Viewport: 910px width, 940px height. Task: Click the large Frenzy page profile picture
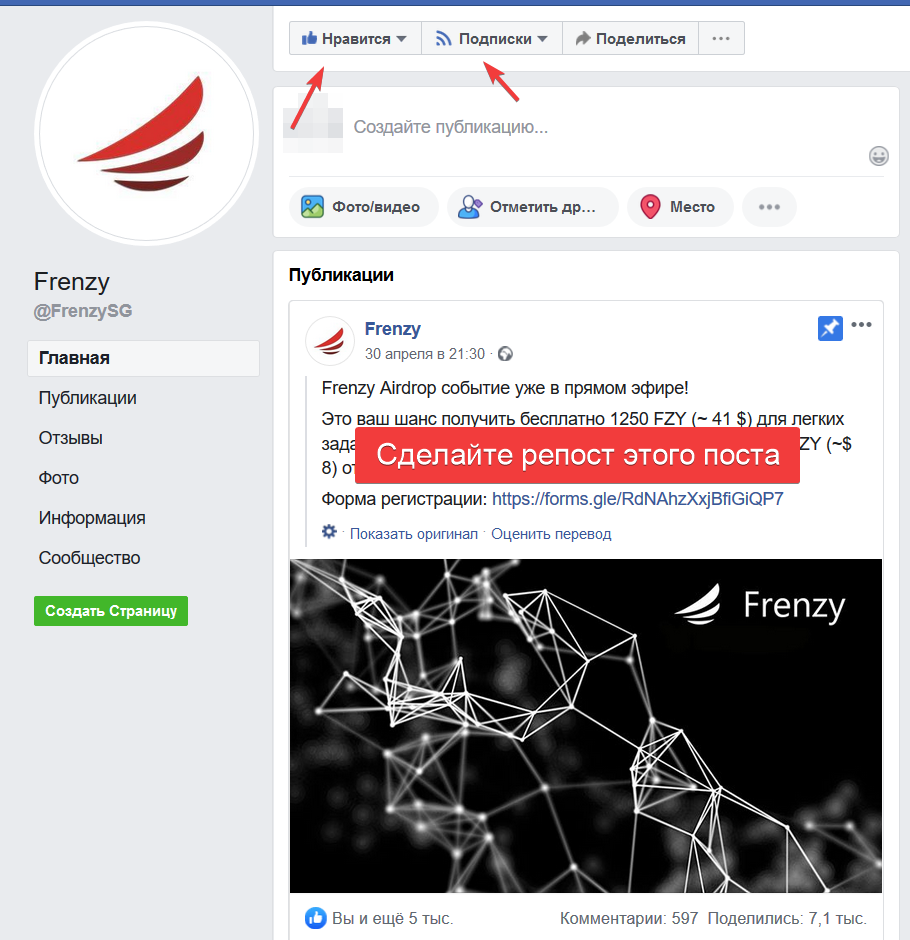tap(146, 133)
